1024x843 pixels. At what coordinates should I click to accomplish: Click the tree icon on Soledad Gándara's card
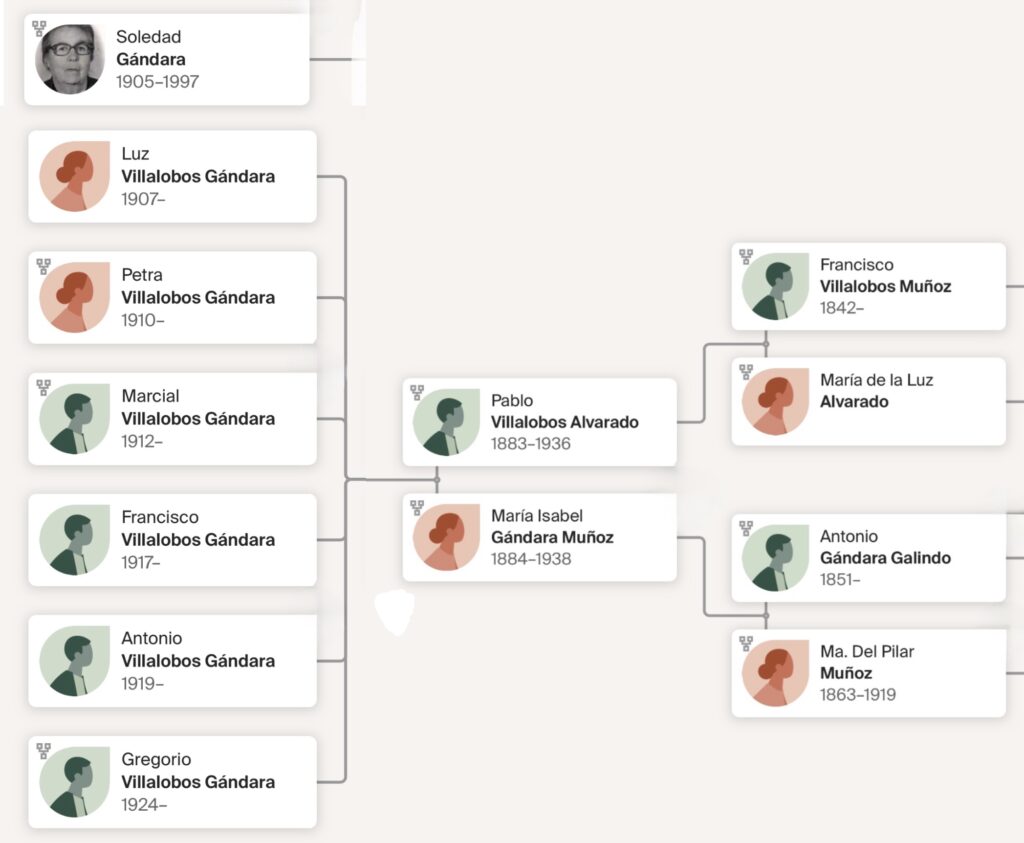coord(39,29)
